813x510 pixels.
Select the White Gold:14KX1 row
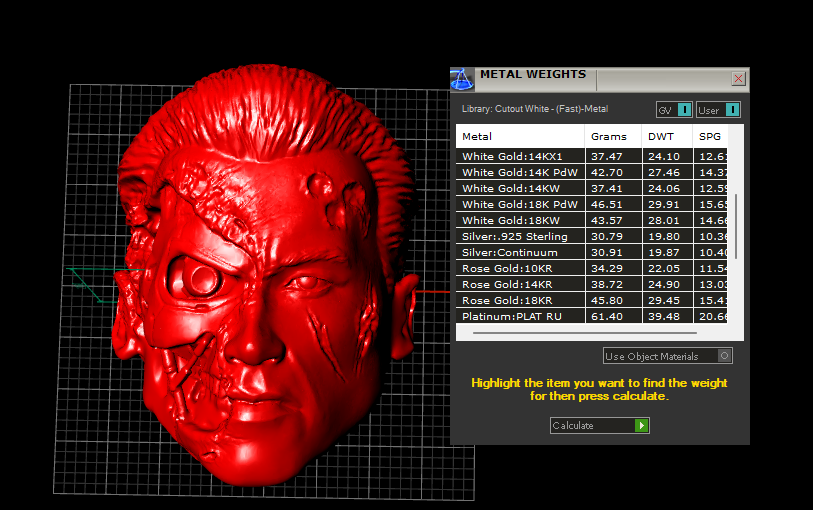tap(592, 157)
